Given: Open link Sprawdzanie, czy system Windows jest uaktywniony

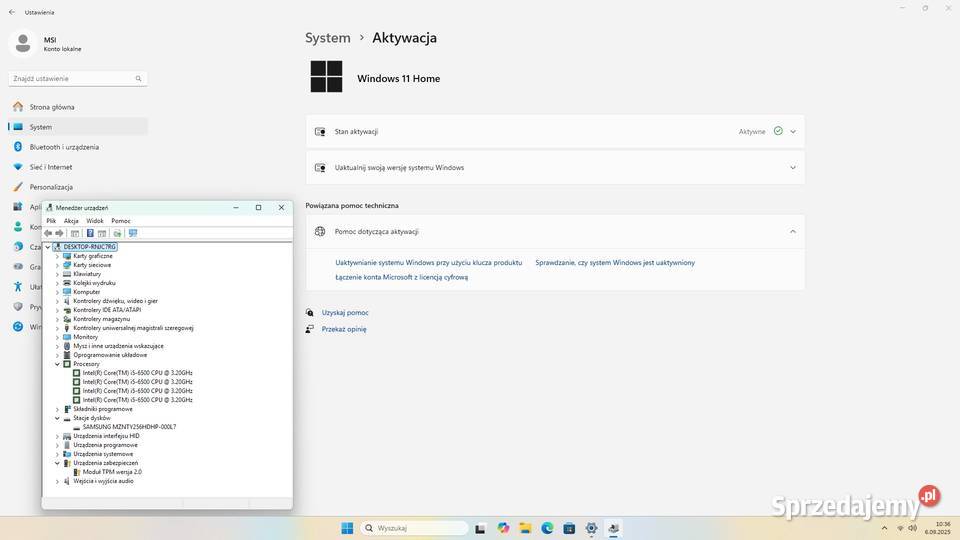Looking at the screenshot, I should tap(615, 262).
